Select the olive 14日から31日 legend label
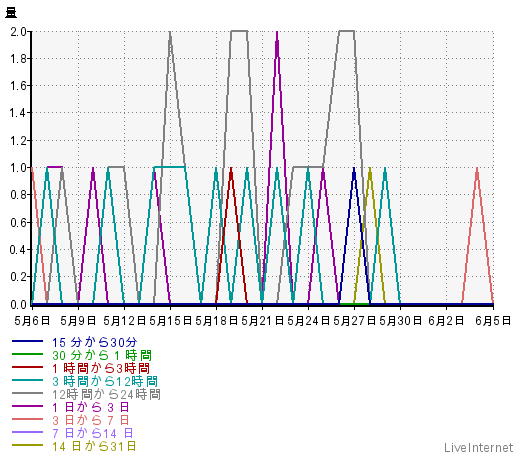The image size is (520, 457). tap(94, 446)
